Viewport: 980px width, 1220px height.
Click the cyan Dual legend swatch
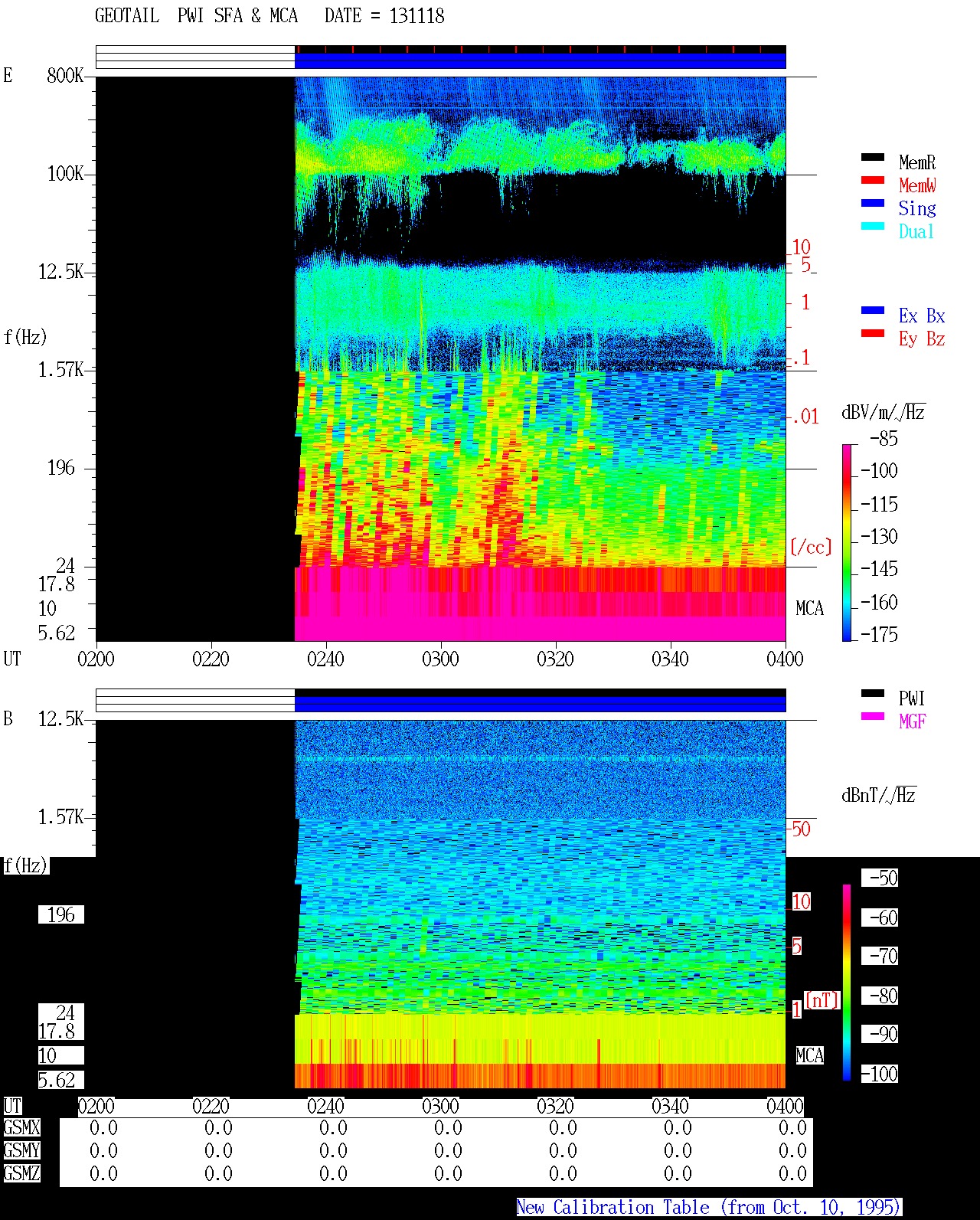pos(873,226)
